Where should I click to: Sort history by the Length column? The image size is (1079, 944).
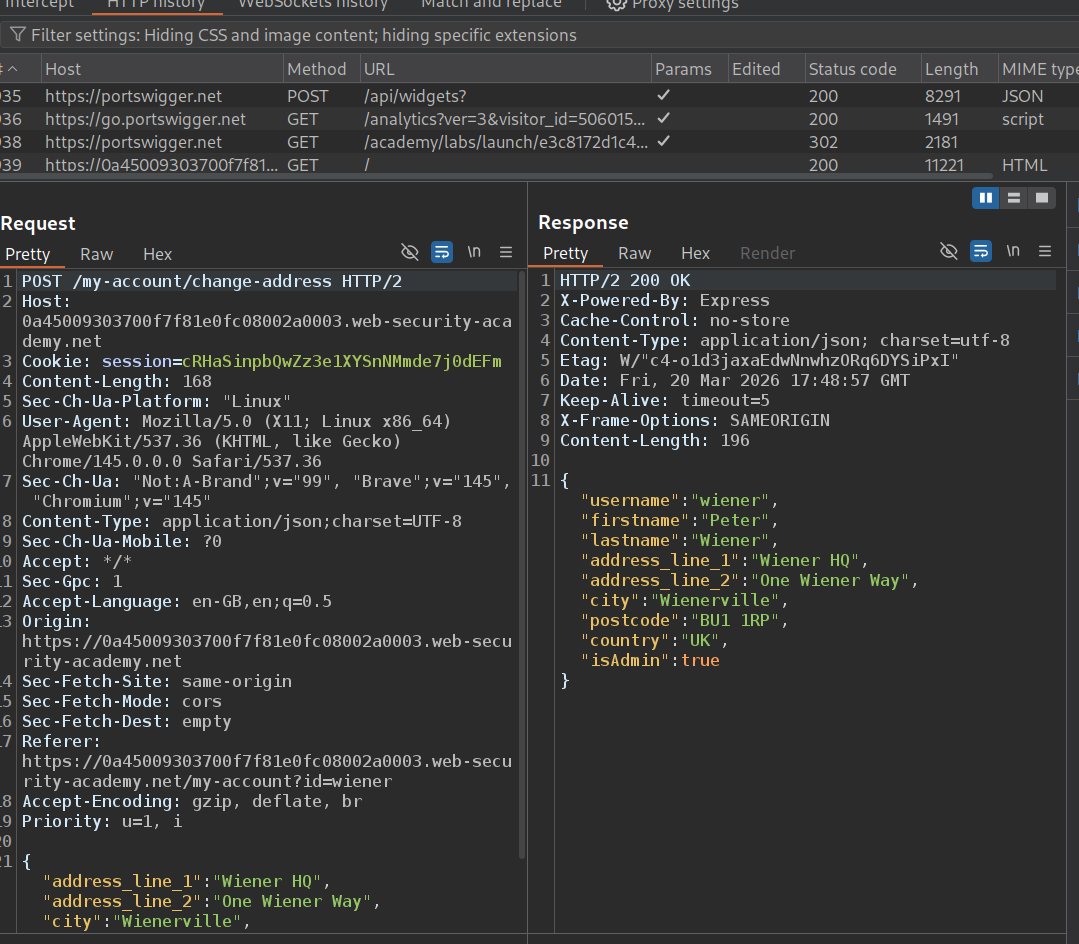coord(951,69)
